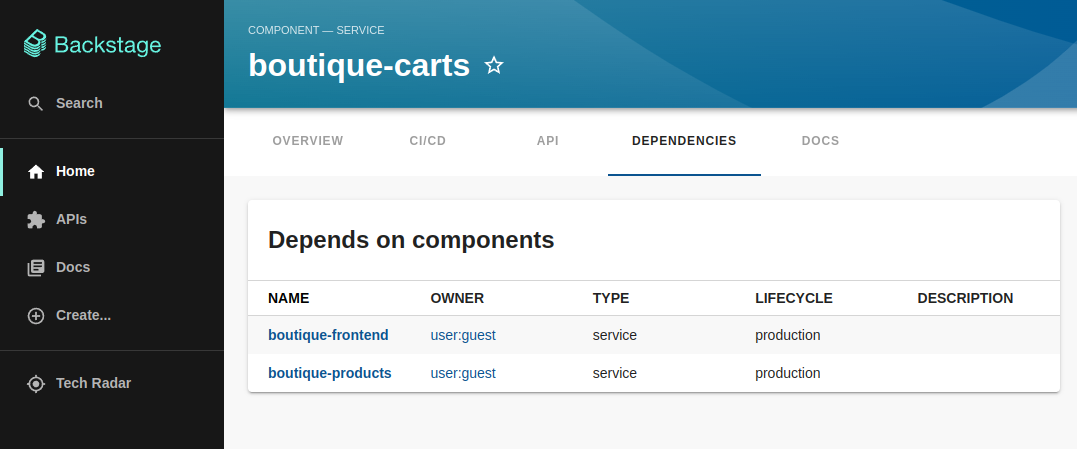
Task: Open Tech Radar from the sidebar
Action: (93, 383)
